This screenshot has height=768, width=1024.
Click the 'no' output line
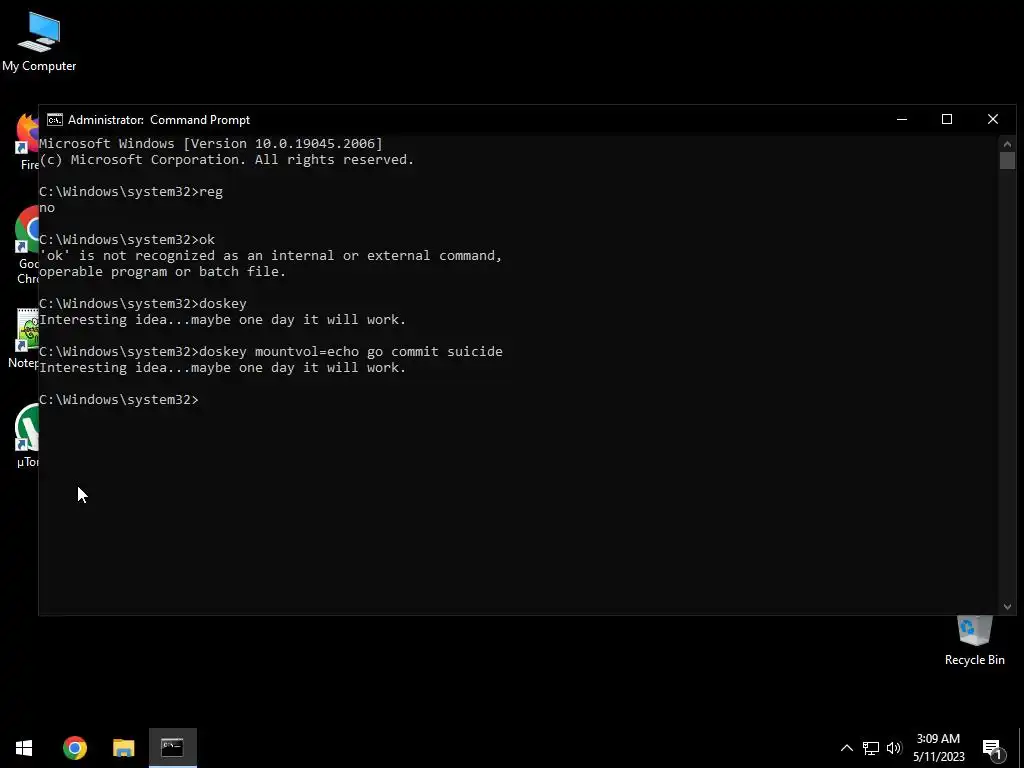pyautogui.click(x=47, y=208)
